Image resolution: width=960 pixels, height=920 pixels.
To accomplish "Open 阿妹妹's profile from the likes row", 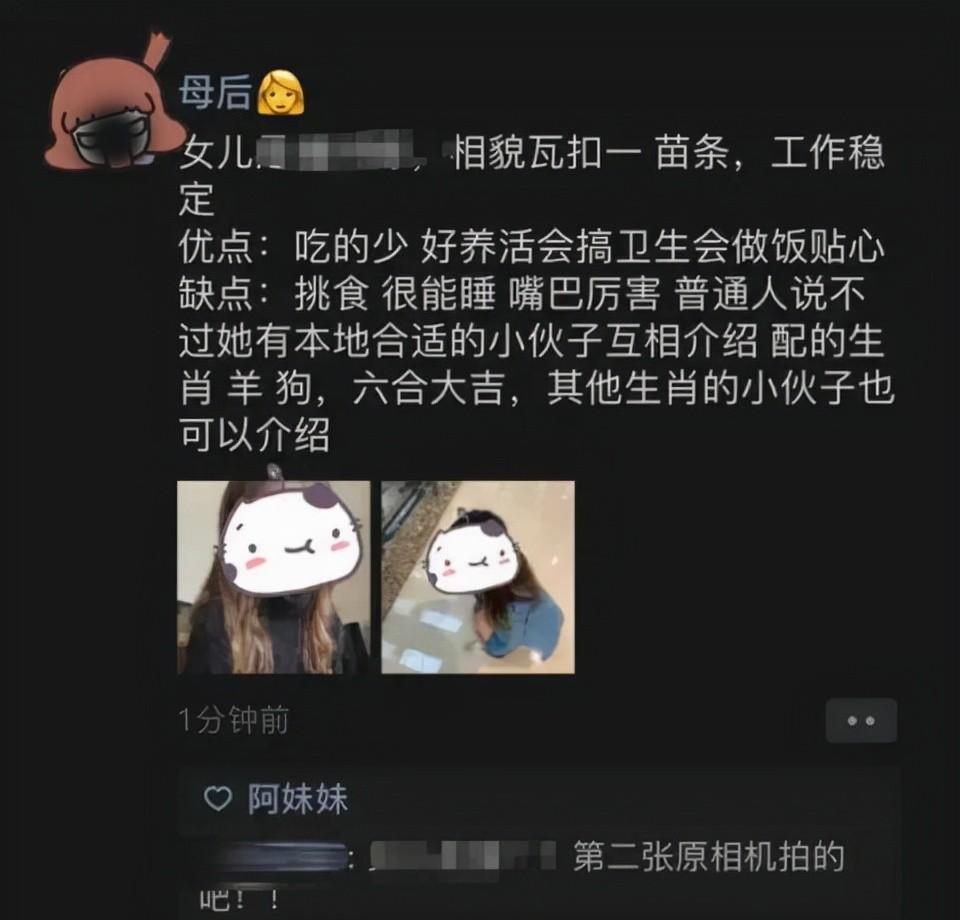I will (x=297, y=799).
